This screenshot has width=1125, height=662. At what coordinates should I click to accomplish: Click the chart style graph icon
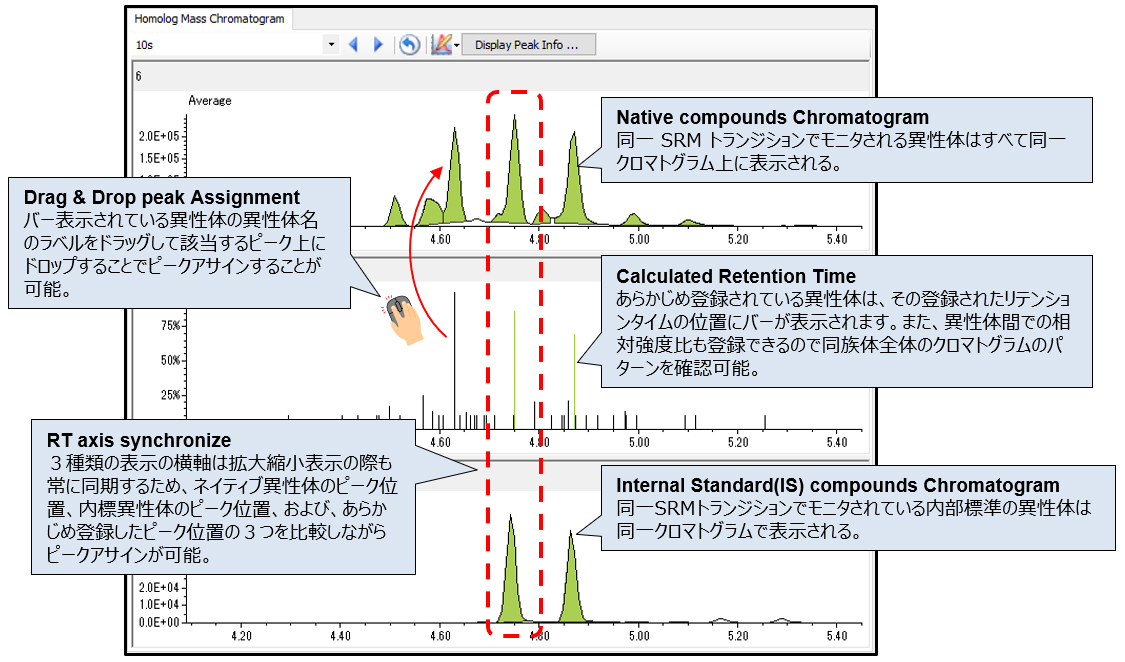(440, 45)
